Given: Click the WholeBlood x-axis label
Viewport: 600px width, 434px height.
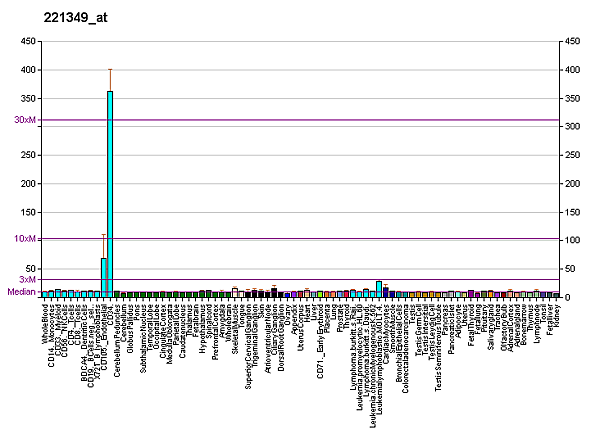Looking at the screenshot, I should point(46,324).
